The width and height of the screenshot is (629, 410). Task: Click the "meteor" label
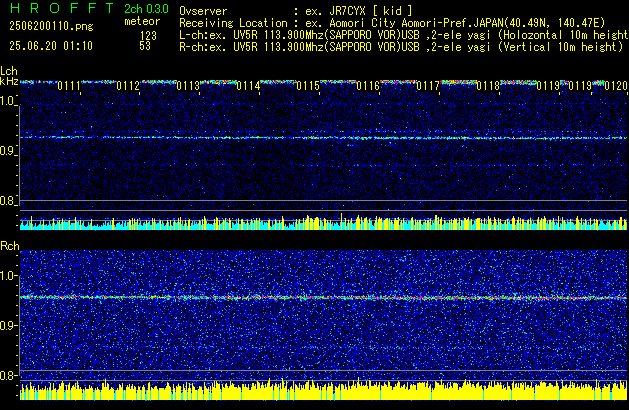(x=142, y=21)
